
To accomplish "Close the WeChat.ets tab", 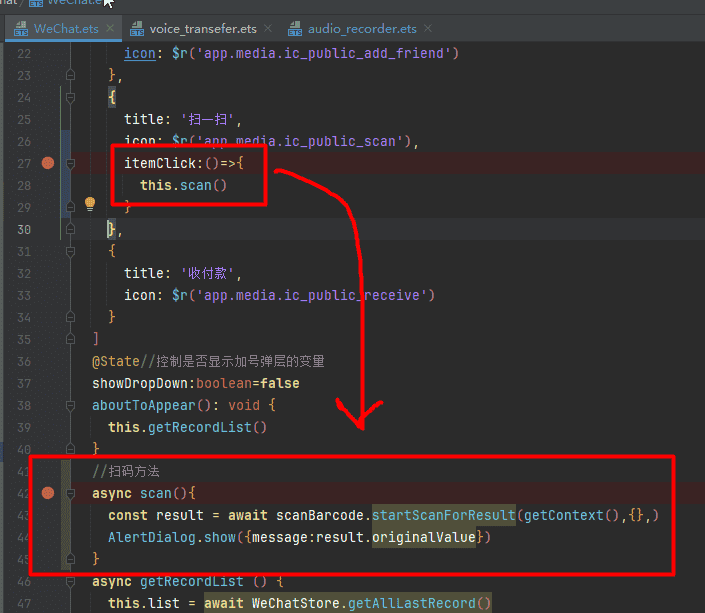I will click(x=112, y=29).
